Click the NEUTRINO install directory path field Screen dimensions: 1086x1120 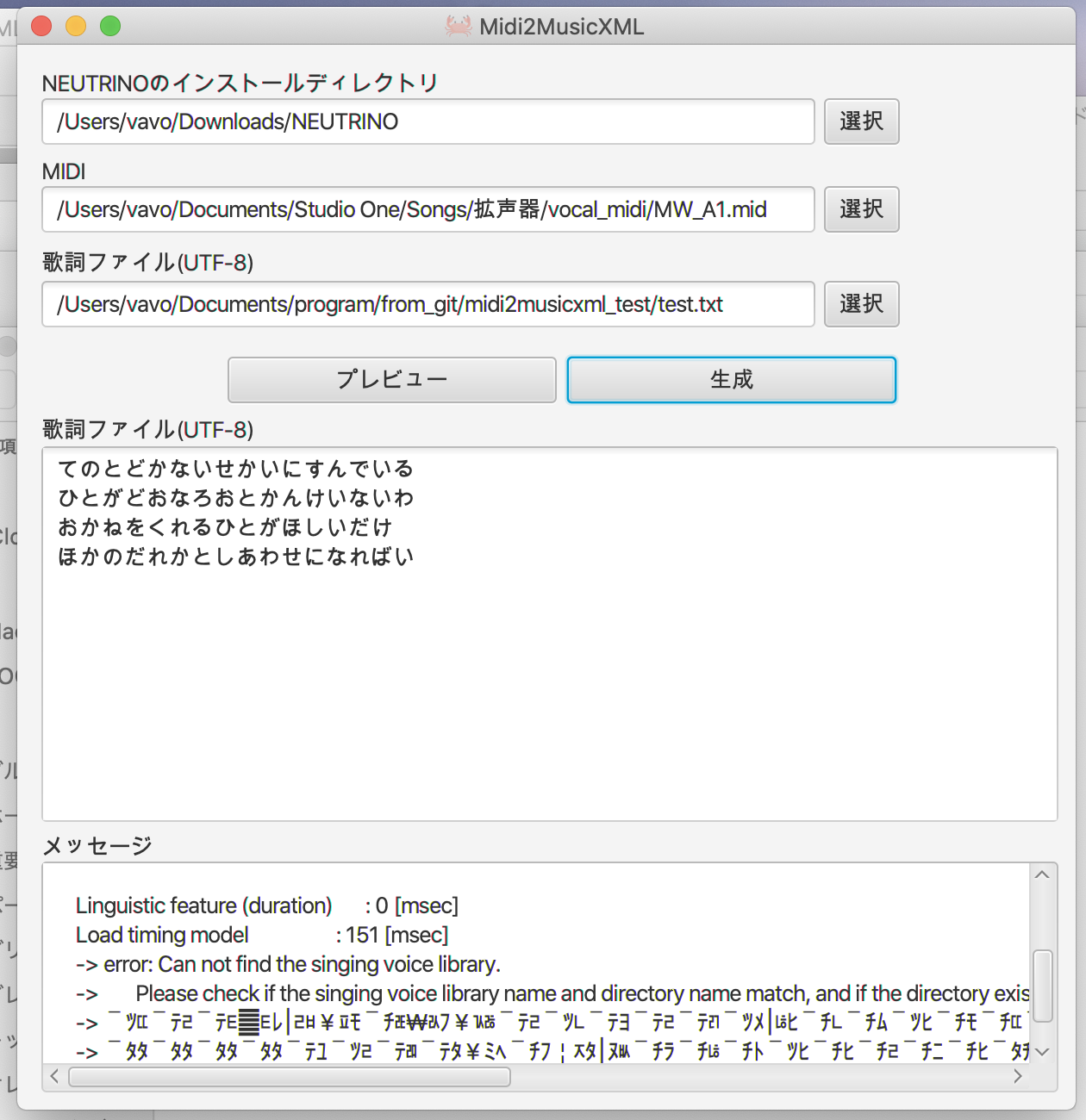click(428, 121)
